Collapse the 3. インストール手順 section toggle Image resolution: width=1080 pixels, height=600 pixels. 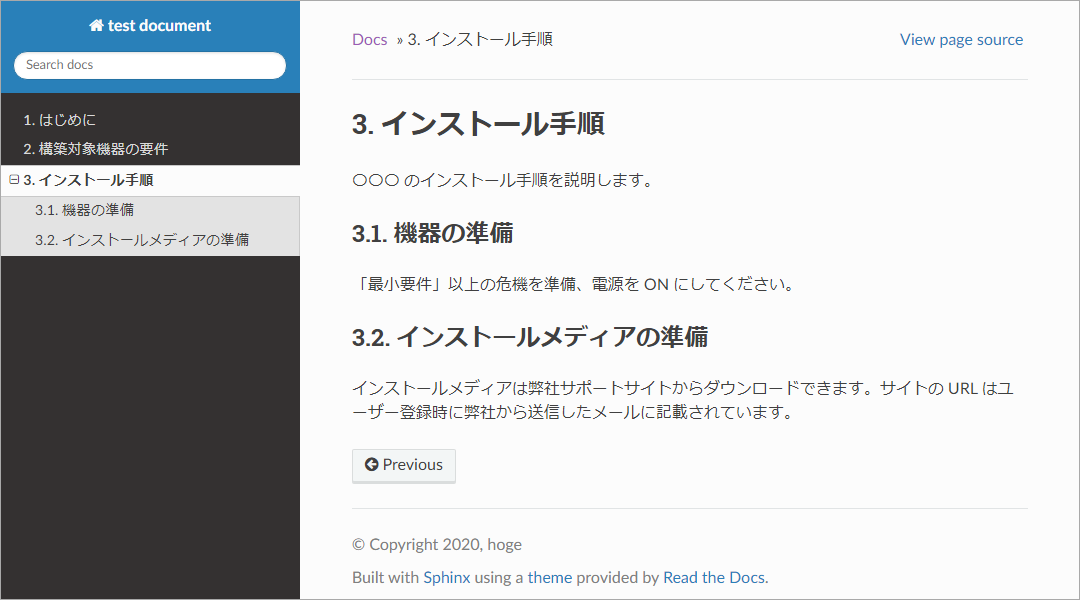pyautogui.click(x=14, y=180)
